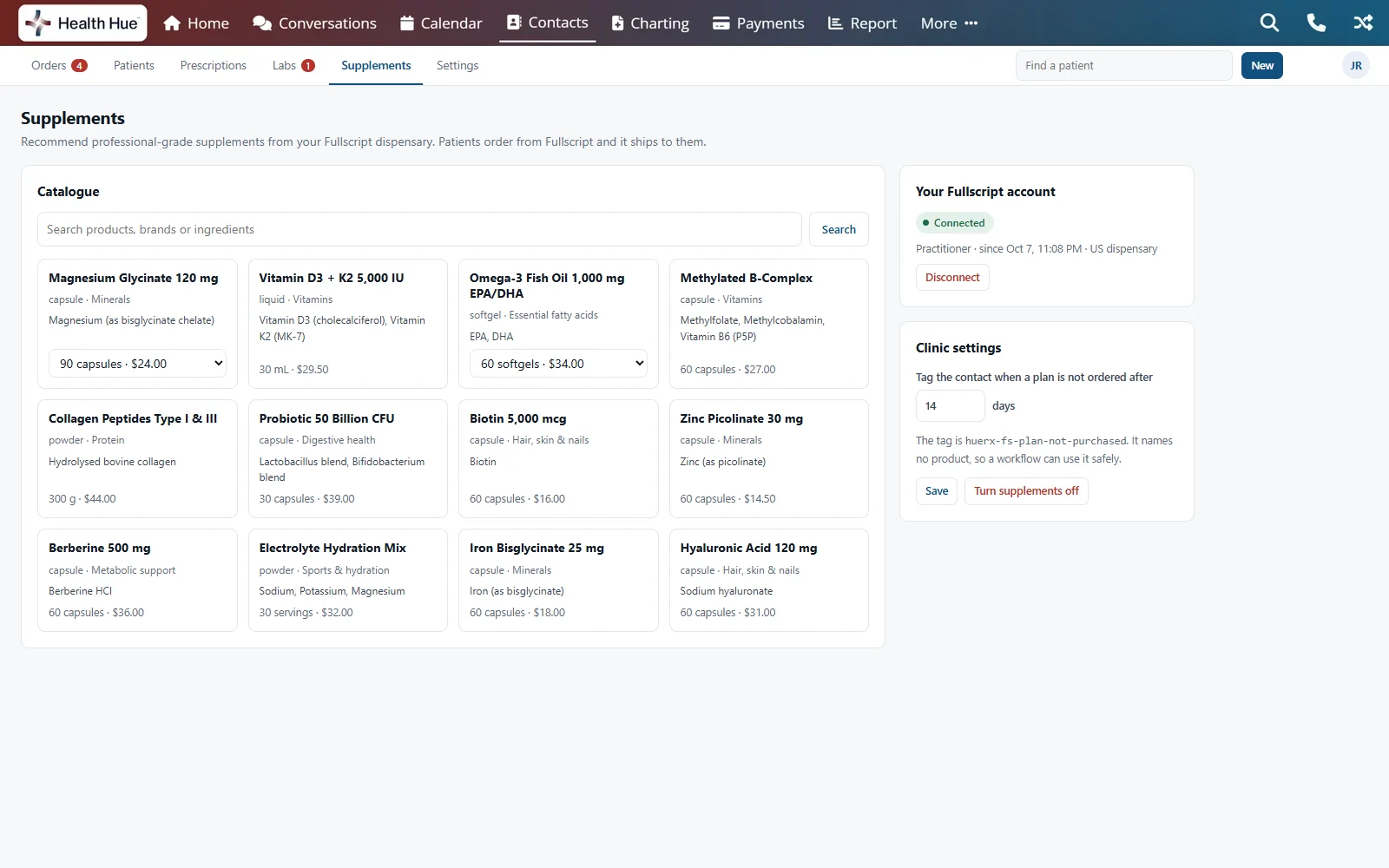Open the search magnifier icon
1389x868 pixels.
1269,23
